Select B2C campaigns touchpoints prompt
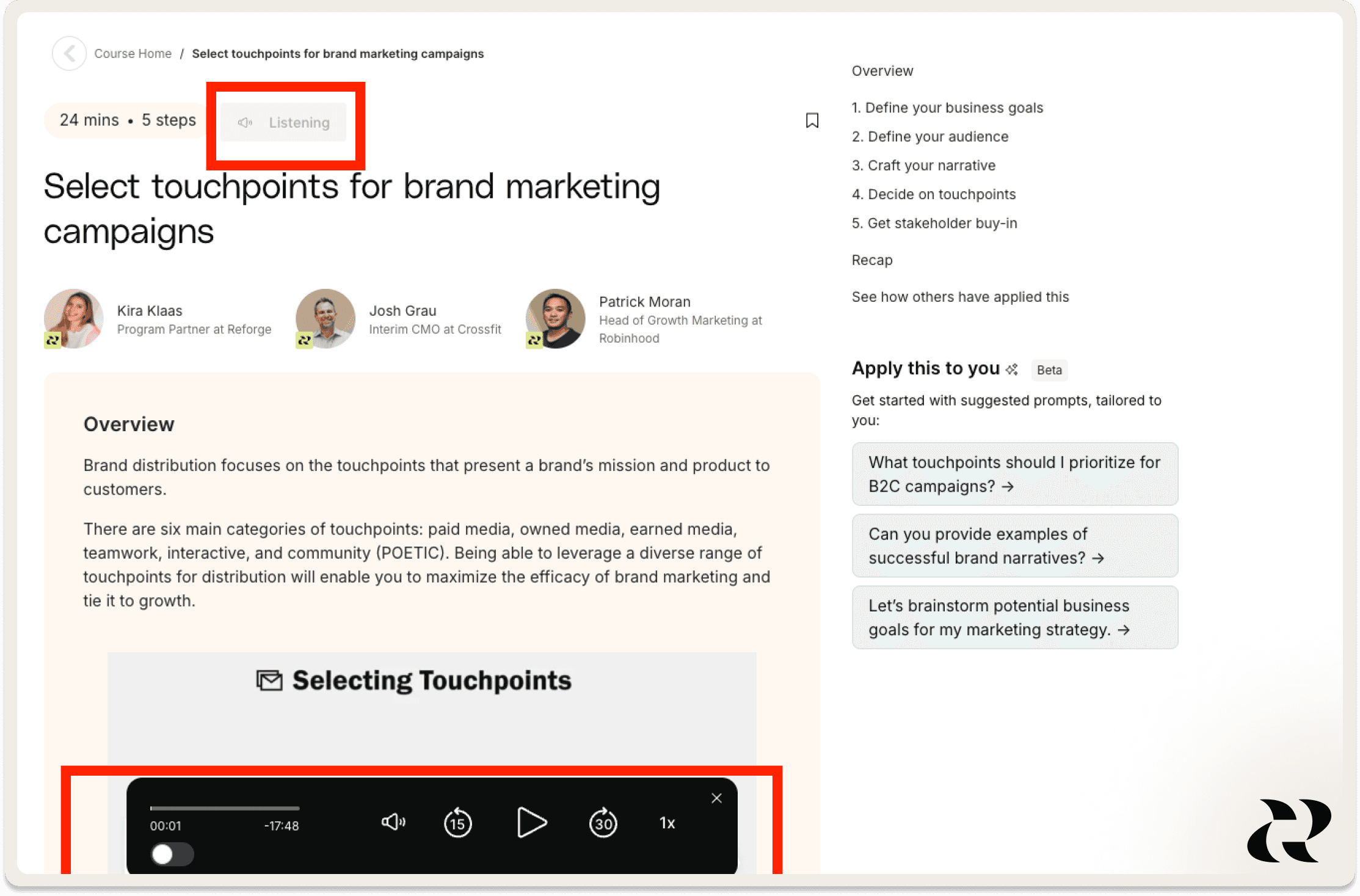Screen dimensions: 1360x896 coord(1014,474)
